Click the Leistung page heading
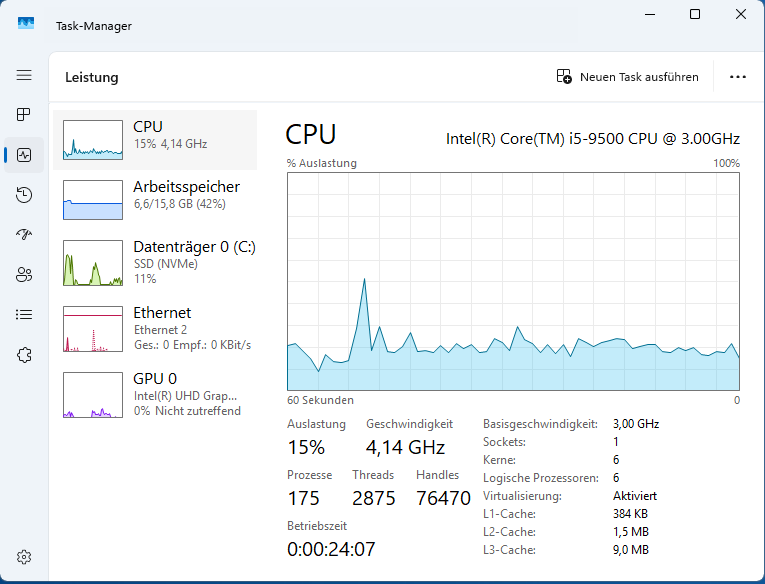 (x=92, y=77)
